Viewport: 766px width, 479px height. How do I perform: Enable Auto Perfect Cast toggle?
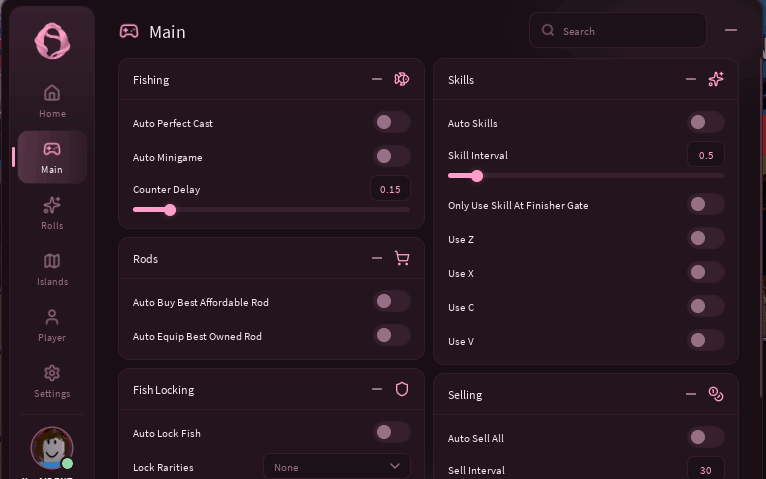click(392, 123)
